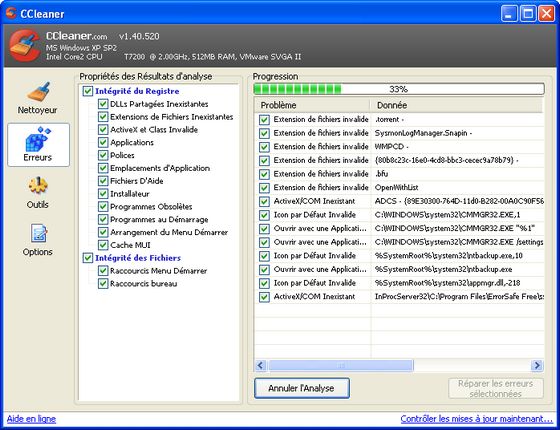Select 'CMMGR32.EXE "%1"' data cell
Image resolution: width=560 pixels, height=430 pixels.
[x=455, y=229]
